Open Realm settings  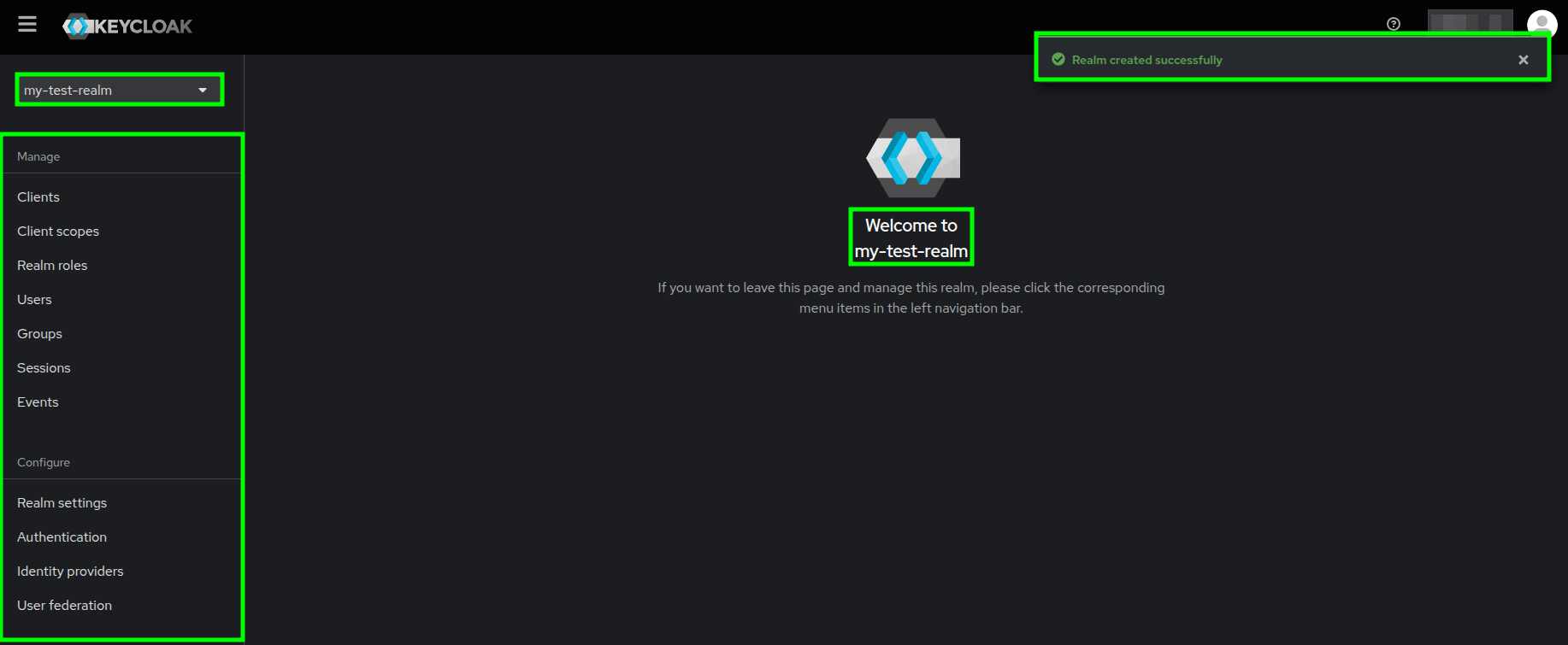pyautogui.click(x=62, y=502)
